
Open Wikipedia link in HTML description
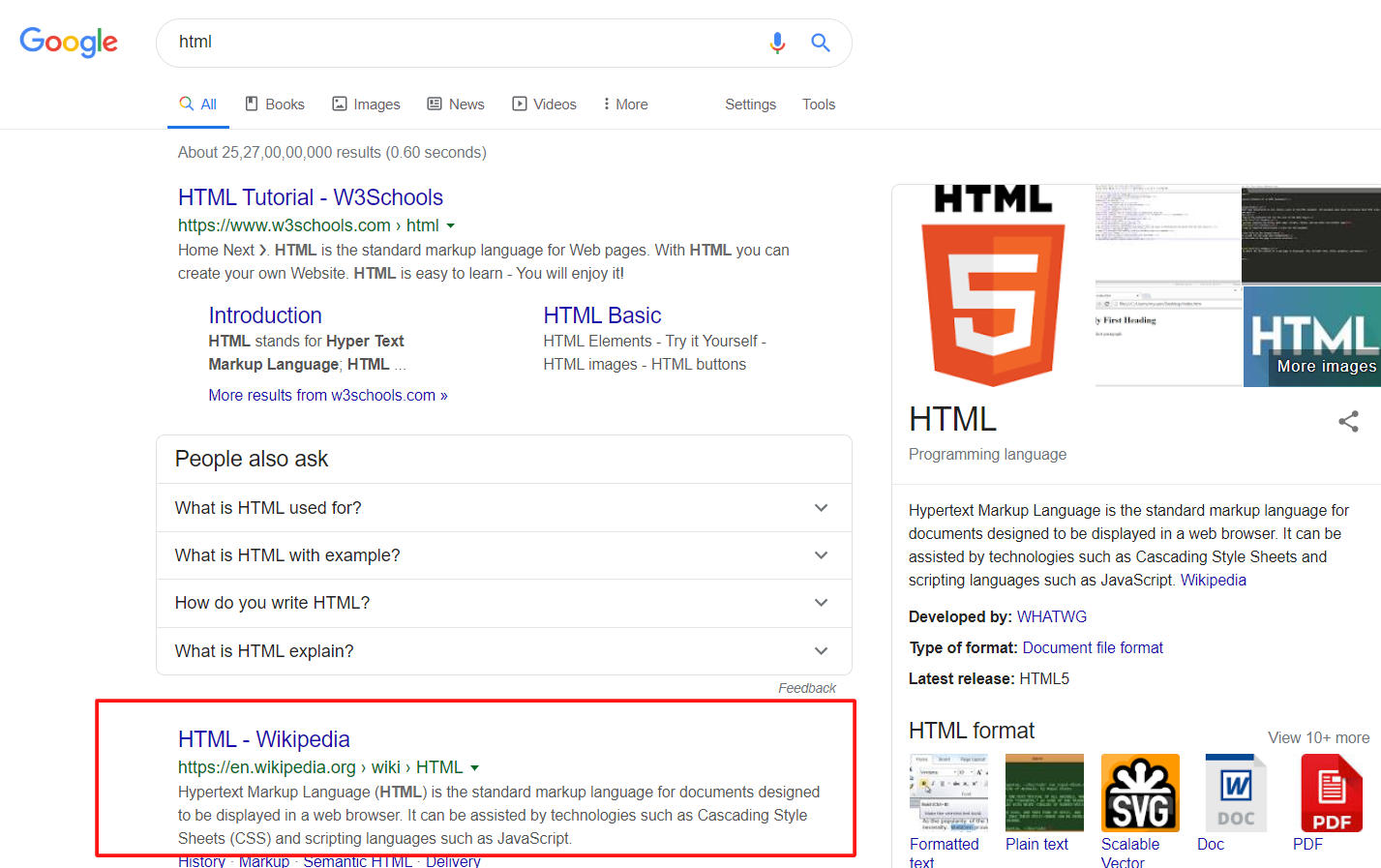point(1213,580)
